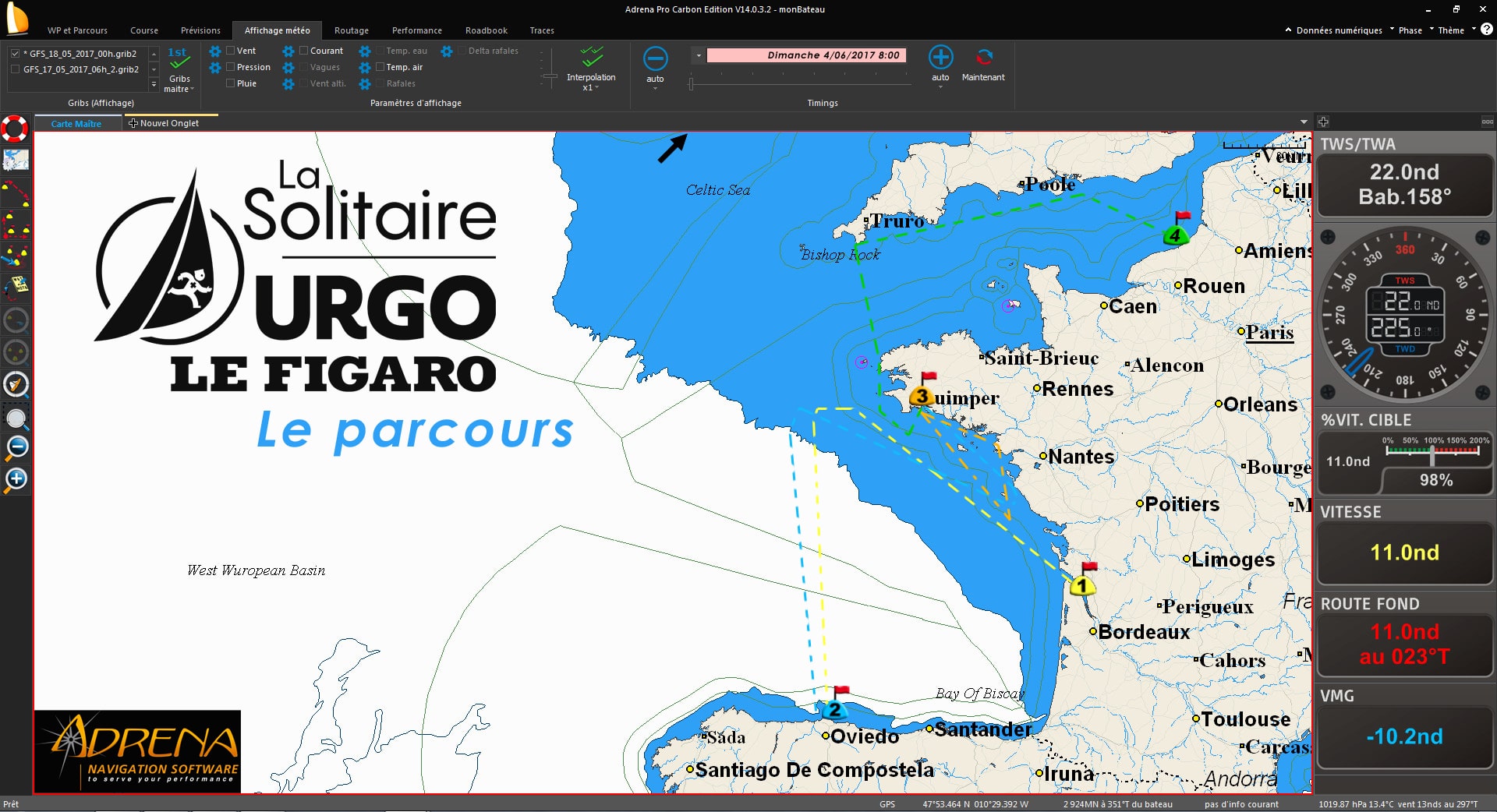Image resolution: width=1497 pixels, height=812 pixels.
Task: Open settings gear next to Delta rafales
Action: (447, 51)
